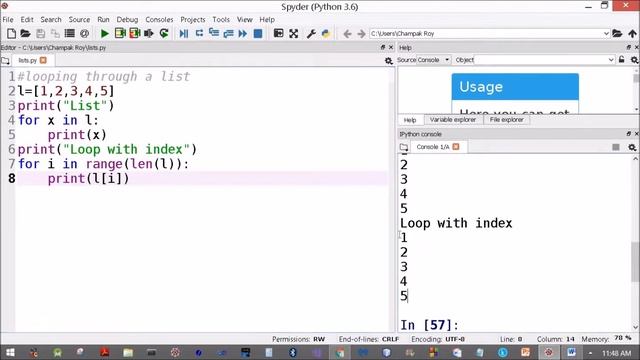The height and width of the screenshot is (360, 640).
Task: Open the Run menu
Action: (103, 19)
